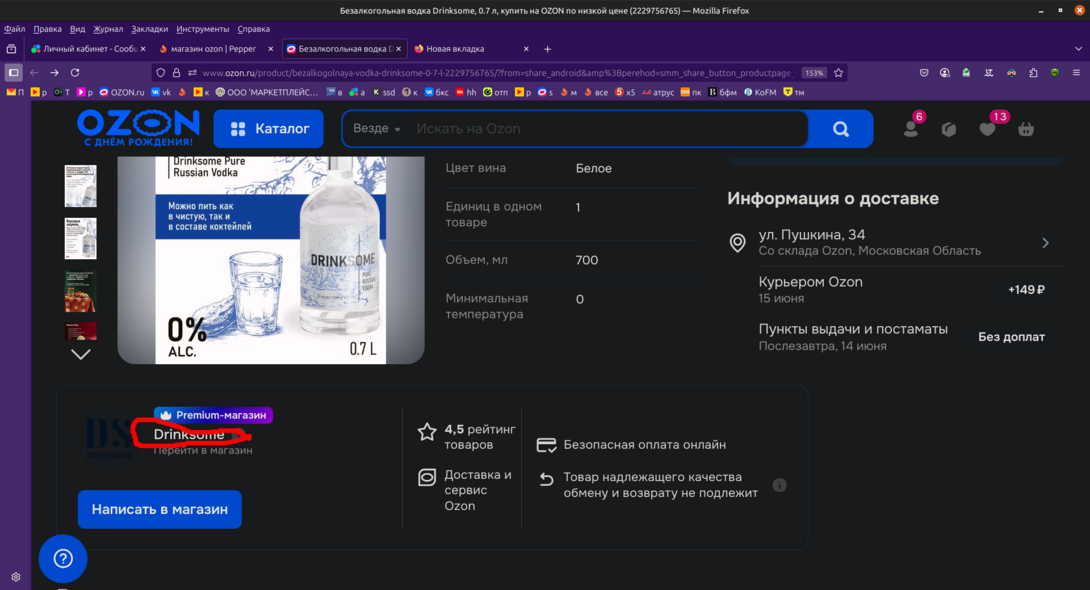The image size is (1090, 590).
Task: Click Написать в магазин button
Action: [160, 509]
